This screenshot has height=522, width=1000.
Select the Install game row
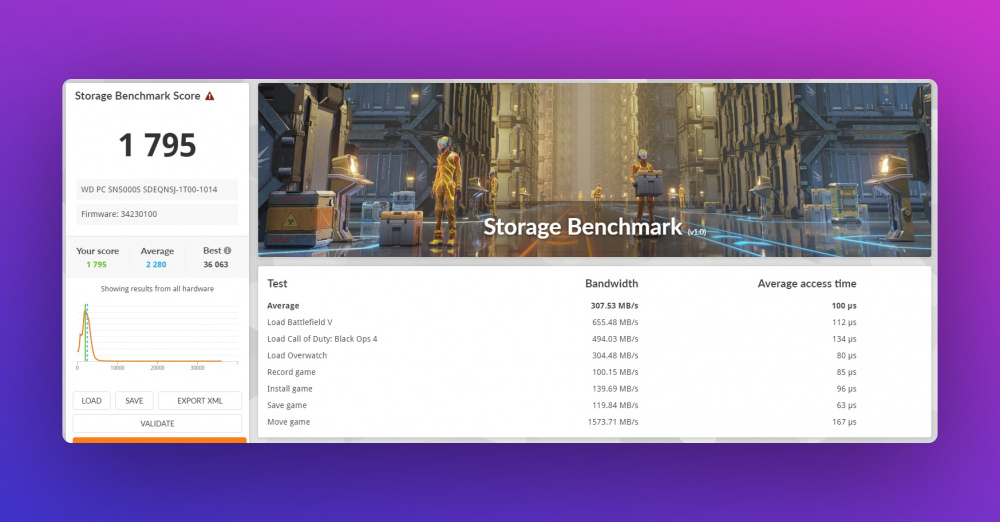(x=562, y=389)
